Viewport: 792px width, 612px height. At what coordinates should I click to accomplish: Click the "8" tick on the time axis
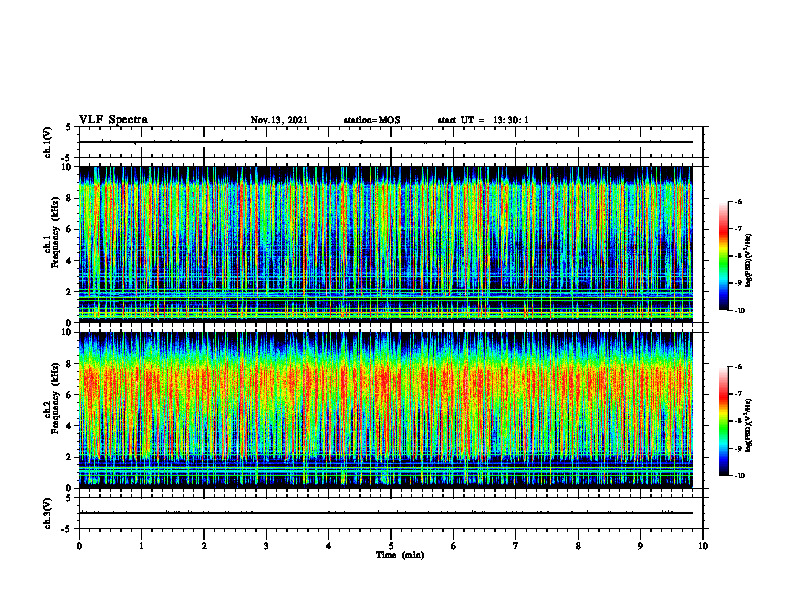[578, 546]
